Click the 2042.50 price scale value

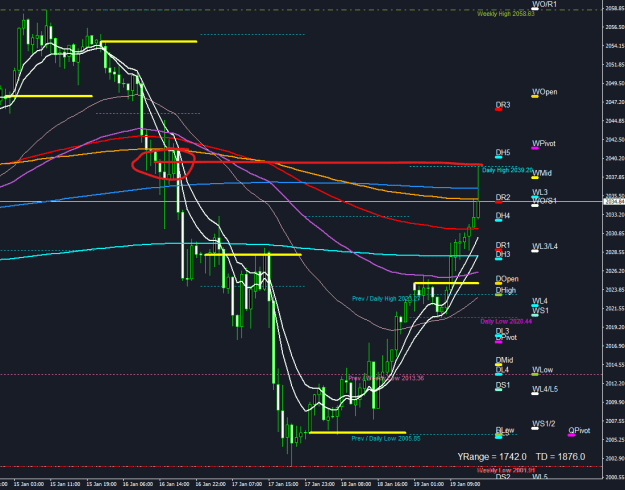(x=615, y=140)
